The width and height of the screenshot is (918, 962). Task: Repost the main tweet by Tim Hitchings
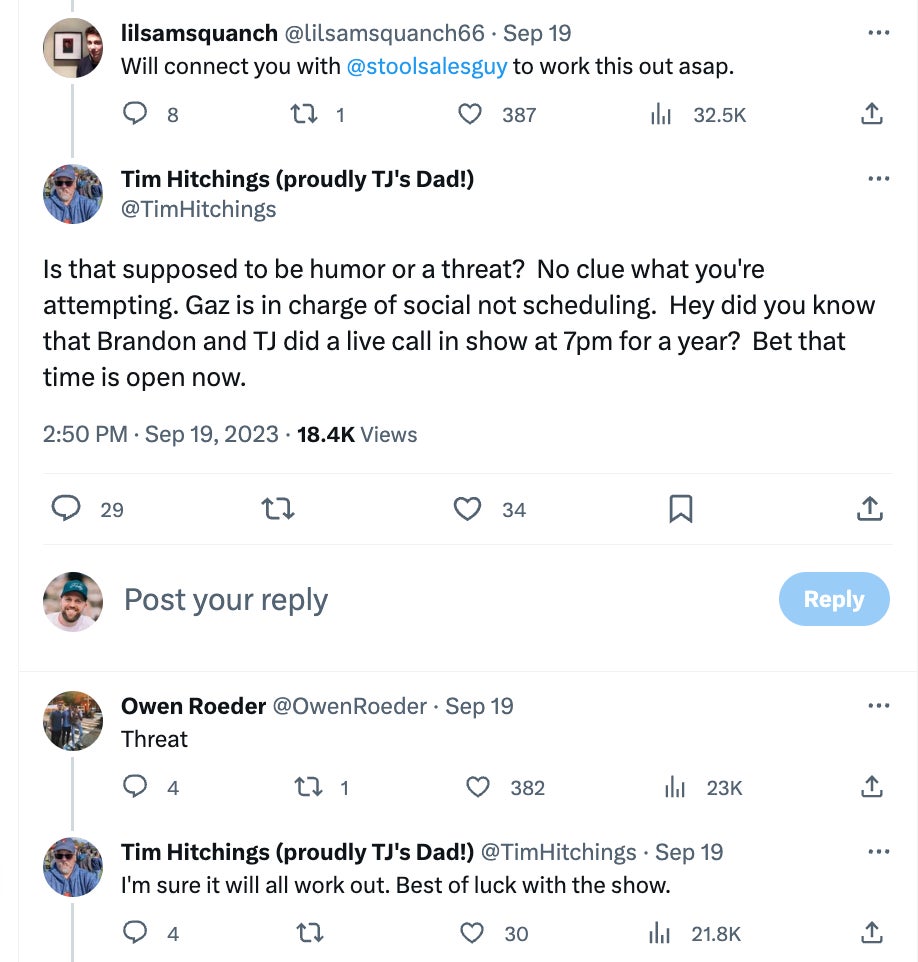[277, 509]
